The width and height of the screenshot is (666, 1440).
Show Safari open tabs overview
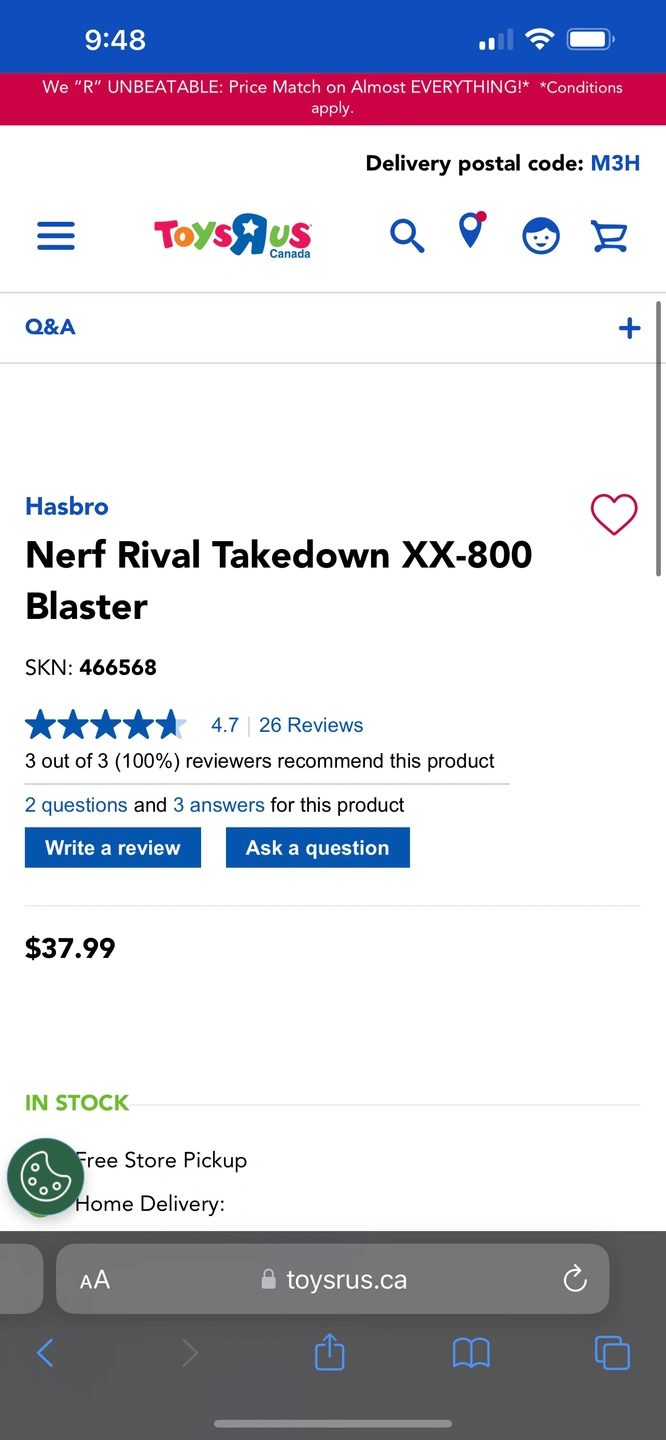tap(612, 1353)
